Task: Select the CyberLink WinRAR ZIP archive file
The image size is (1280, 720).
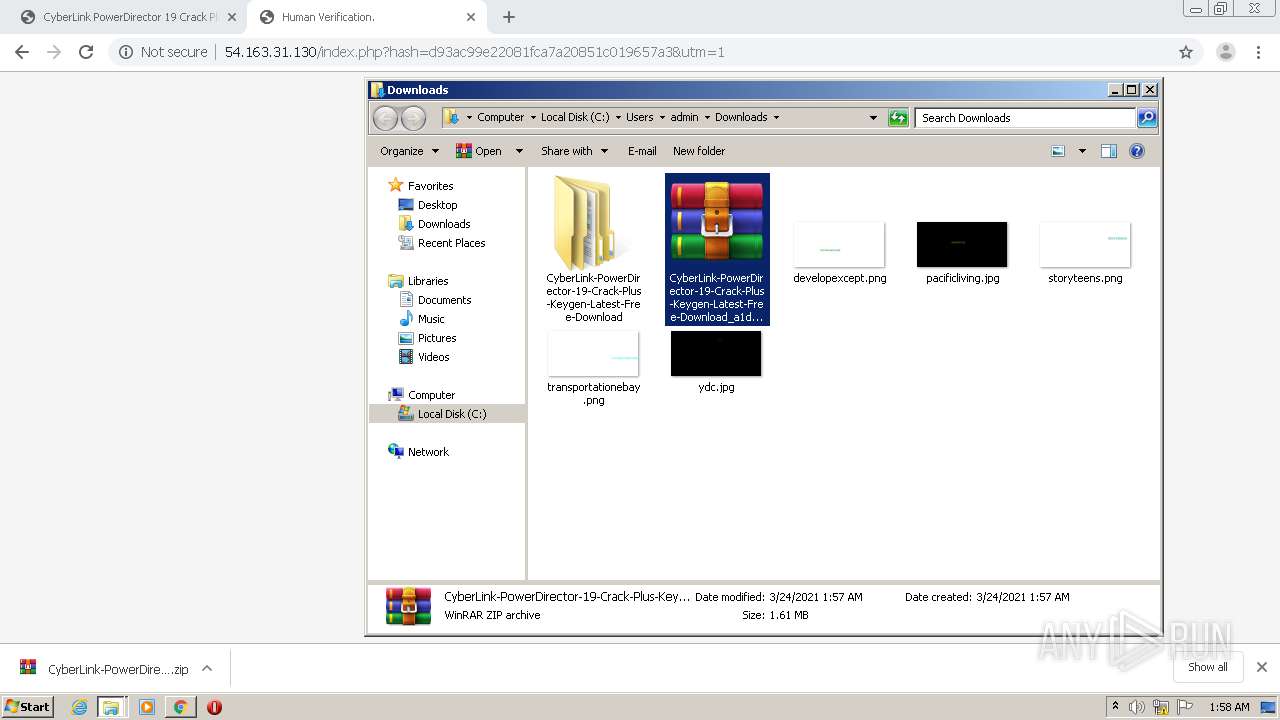Action: 717,249
